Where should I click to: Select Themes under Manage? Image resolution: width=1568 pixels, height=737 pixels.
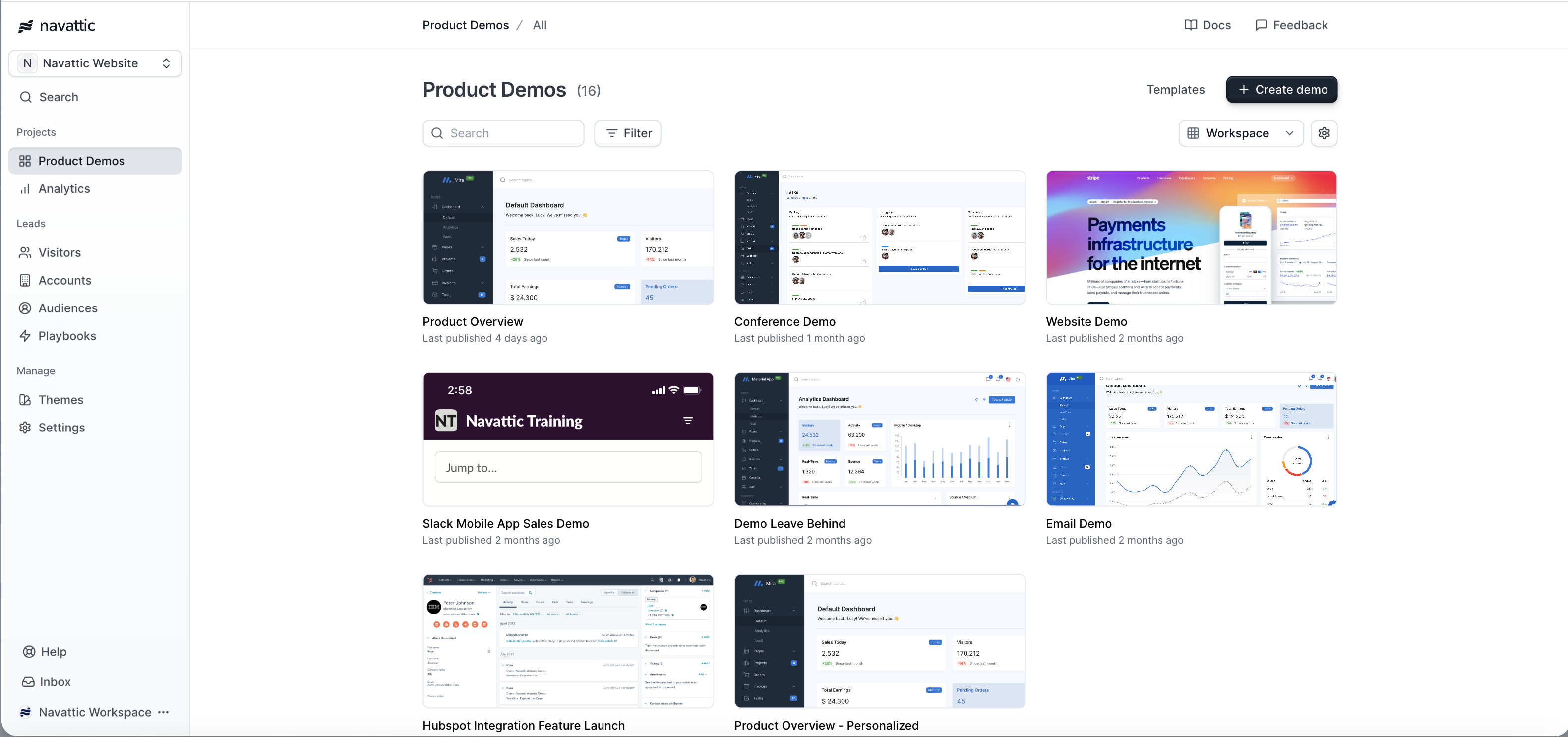tap(60, 400)
